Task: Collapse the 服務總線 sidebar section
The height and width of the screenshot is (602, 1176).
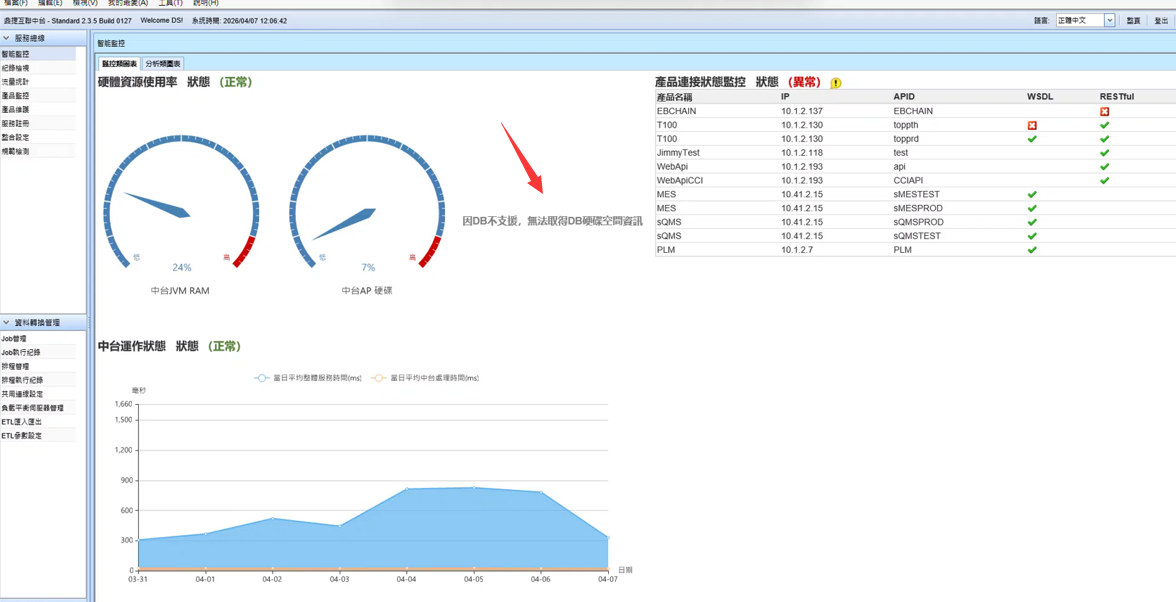Action: 7,38
